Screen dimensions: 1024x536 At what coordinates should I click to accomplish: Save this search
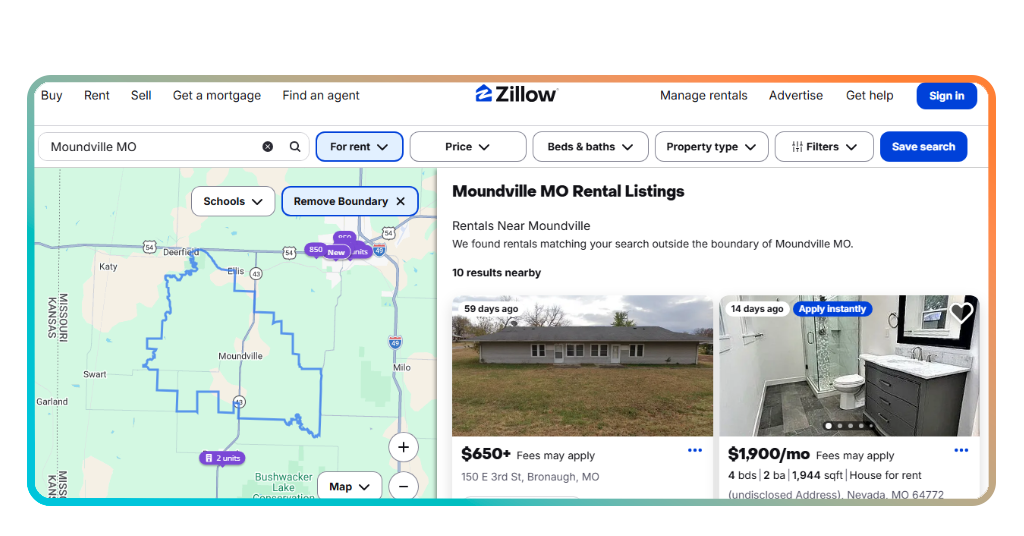coord(923,147)
